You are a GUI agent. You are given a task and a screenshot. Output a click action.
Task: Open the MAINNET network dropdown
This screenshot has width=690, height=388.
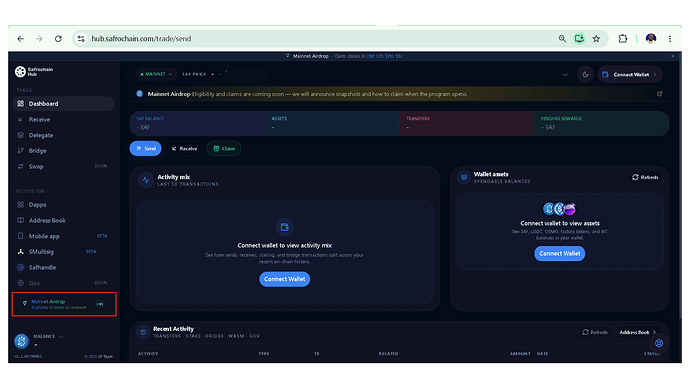[x=156, y=74]
